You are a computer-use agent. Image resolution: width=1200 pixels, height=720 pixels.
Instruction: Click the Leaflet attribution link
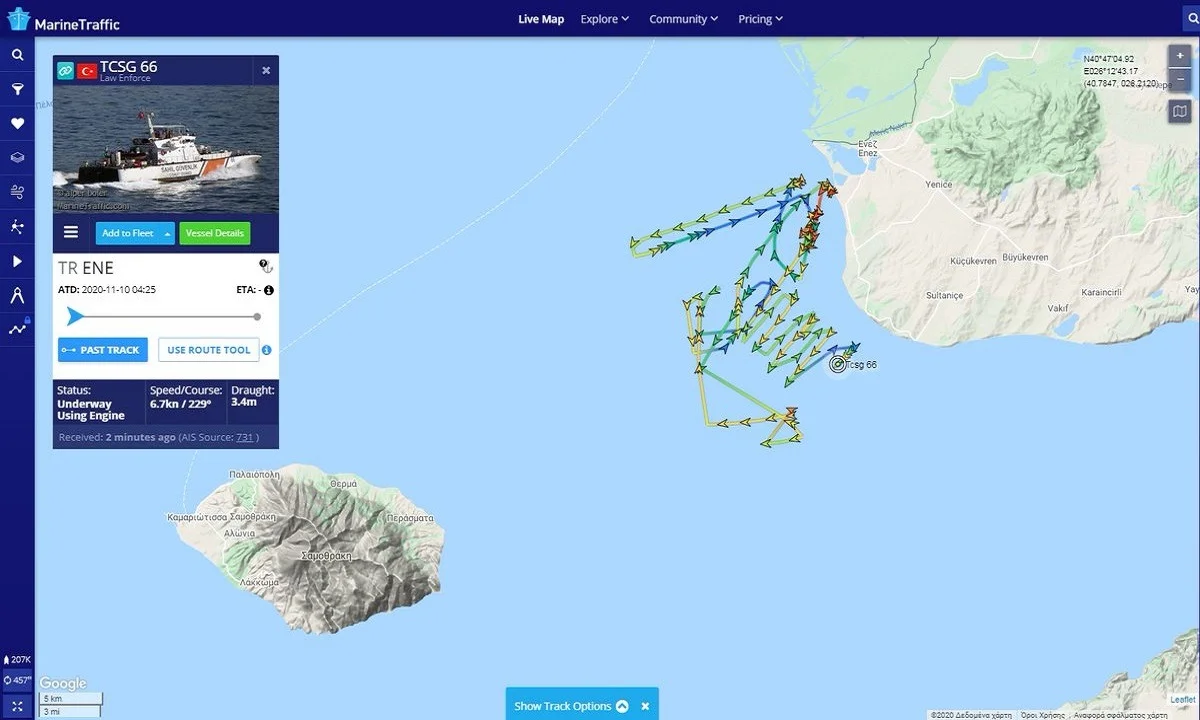tap(1182, 699)
